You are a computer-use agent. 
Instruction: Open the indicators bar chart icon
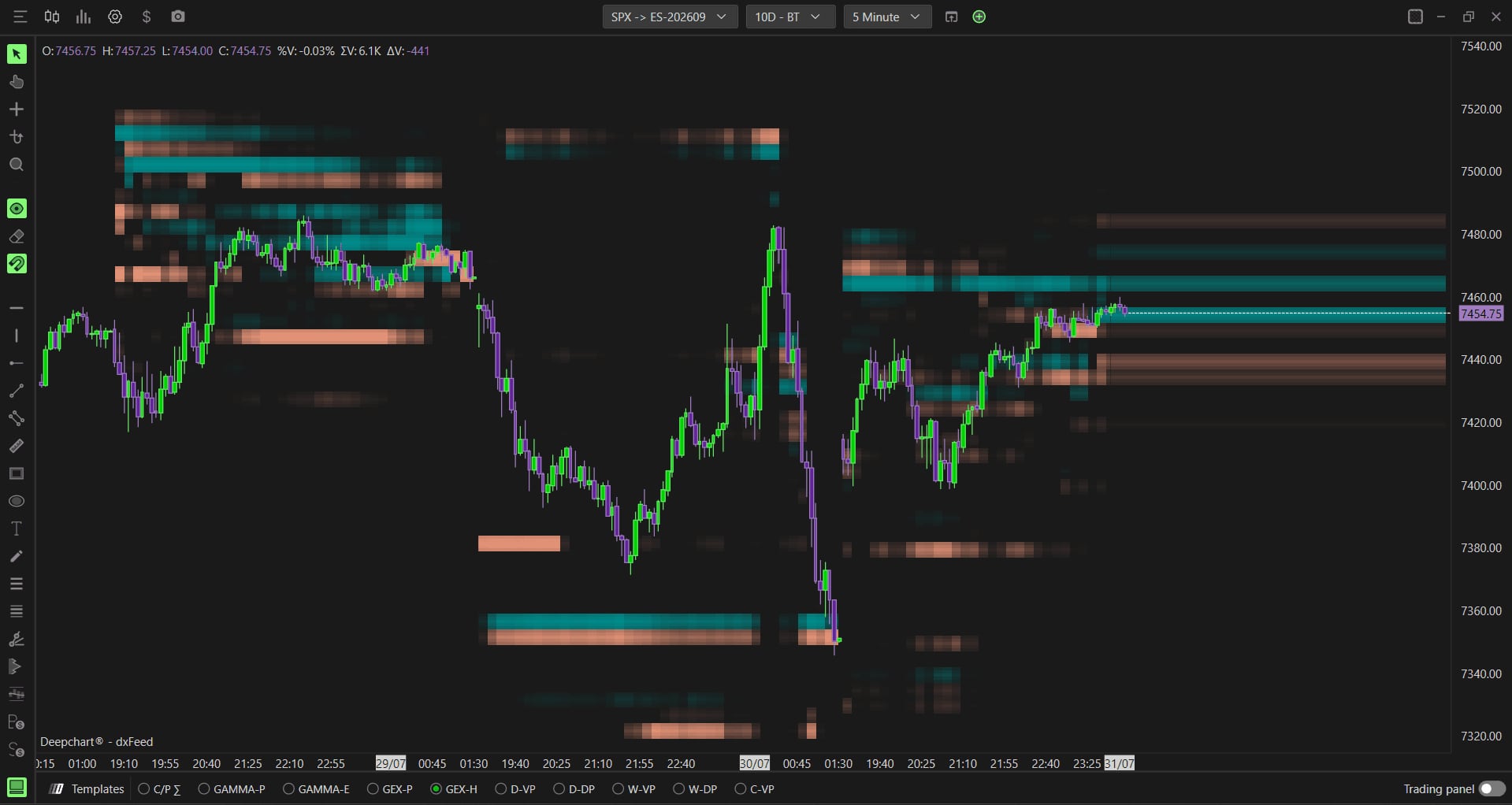coord(84,17)
